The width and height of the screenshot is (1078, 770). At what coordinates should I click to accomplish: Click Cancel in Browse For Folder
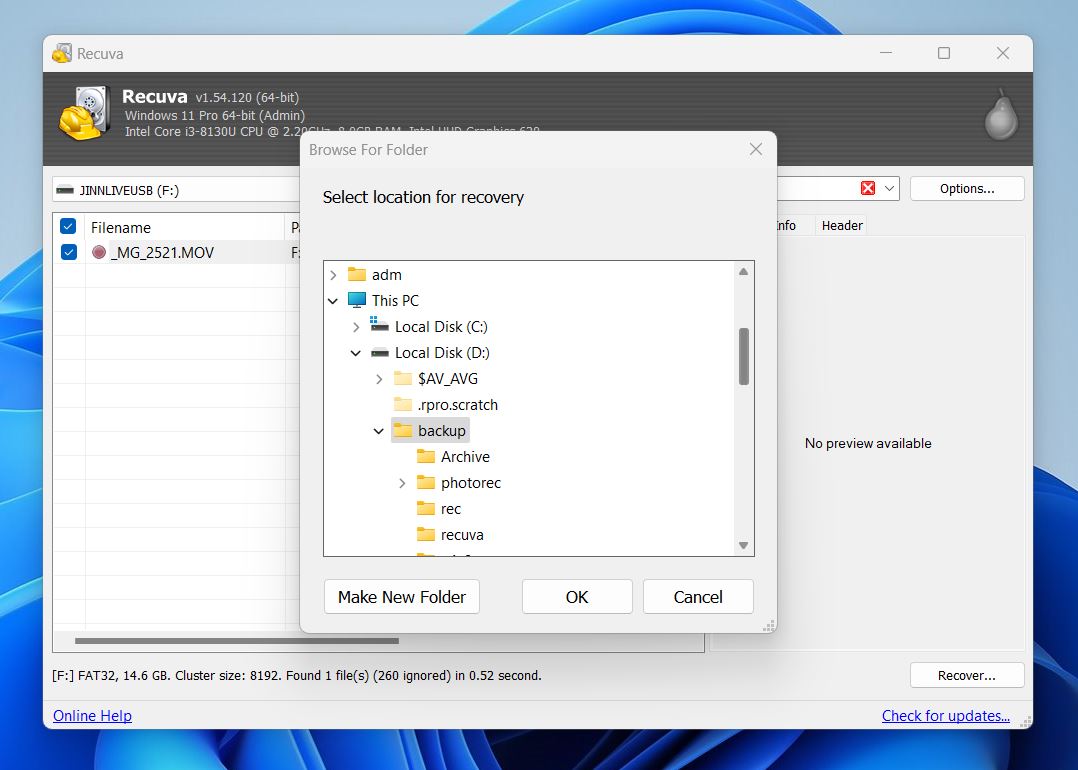point(698,597)
